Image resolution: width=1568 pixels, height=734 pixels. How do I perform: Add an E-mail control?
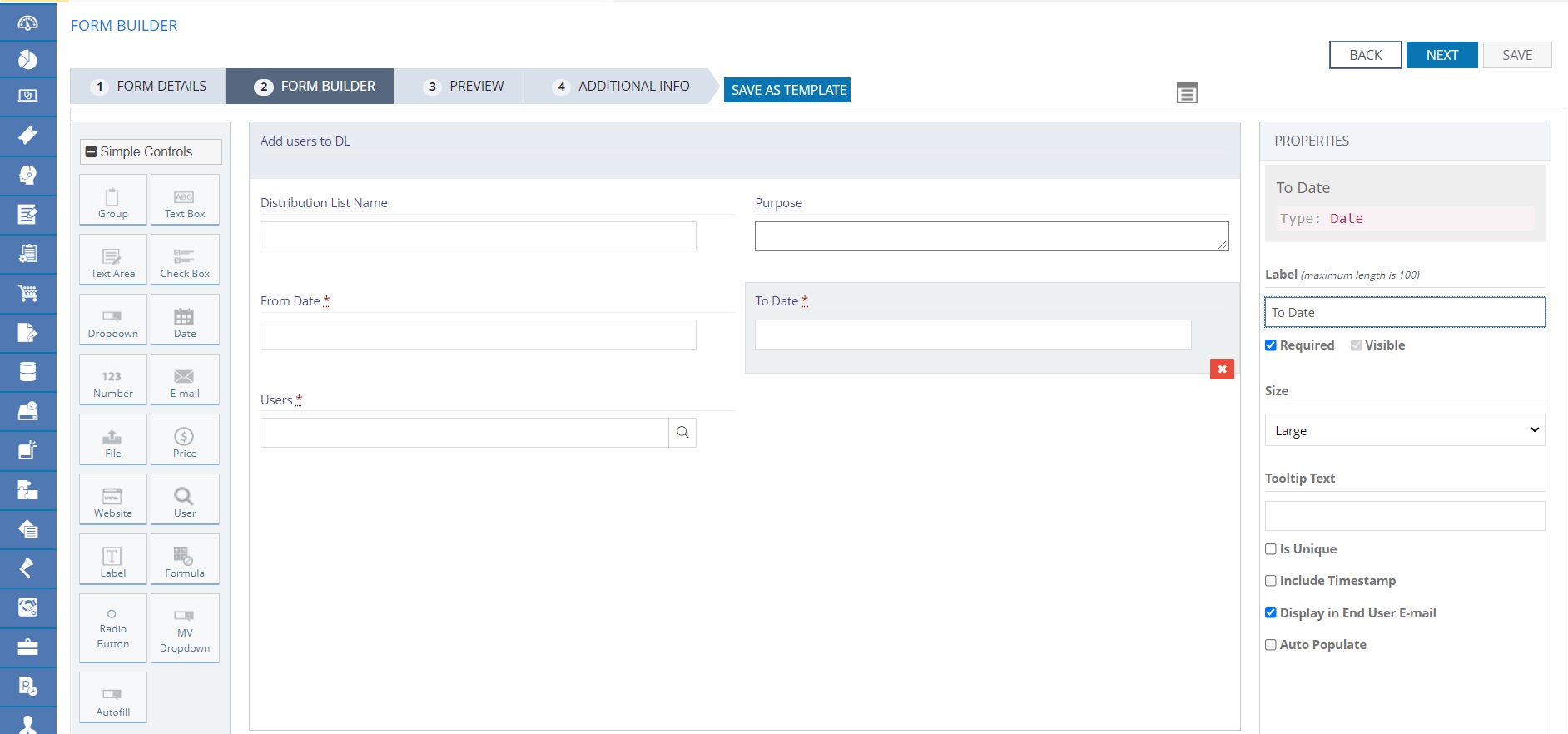[185, 379]
